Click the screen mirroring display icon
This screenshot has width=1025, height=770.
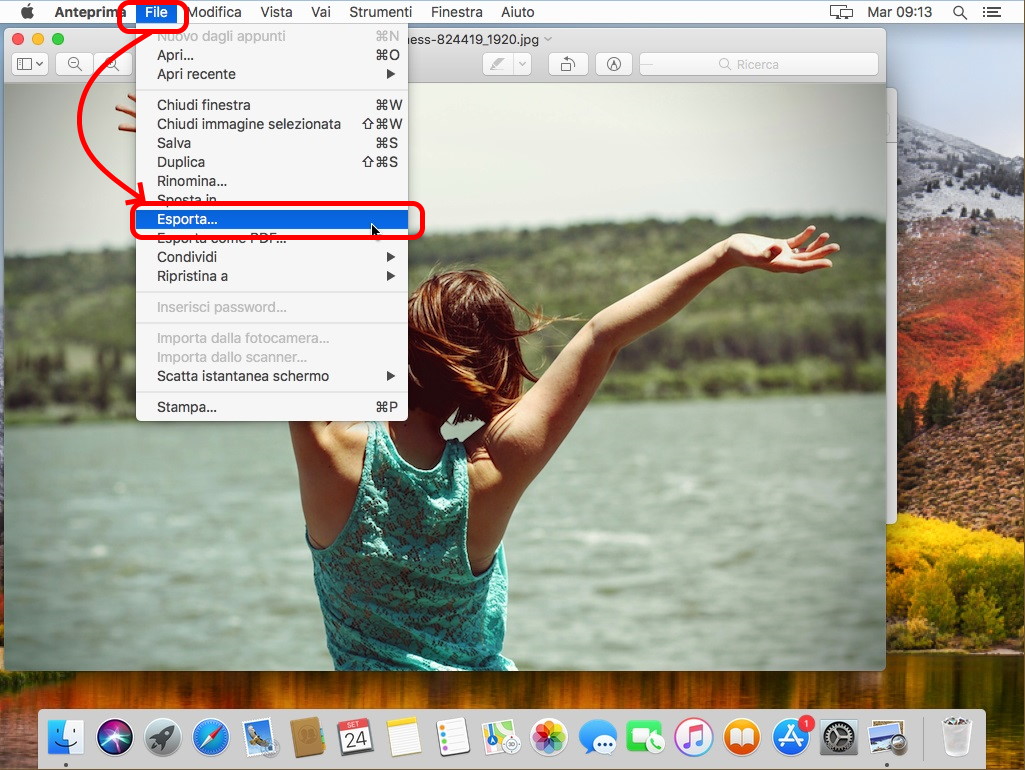pos(841,12)
